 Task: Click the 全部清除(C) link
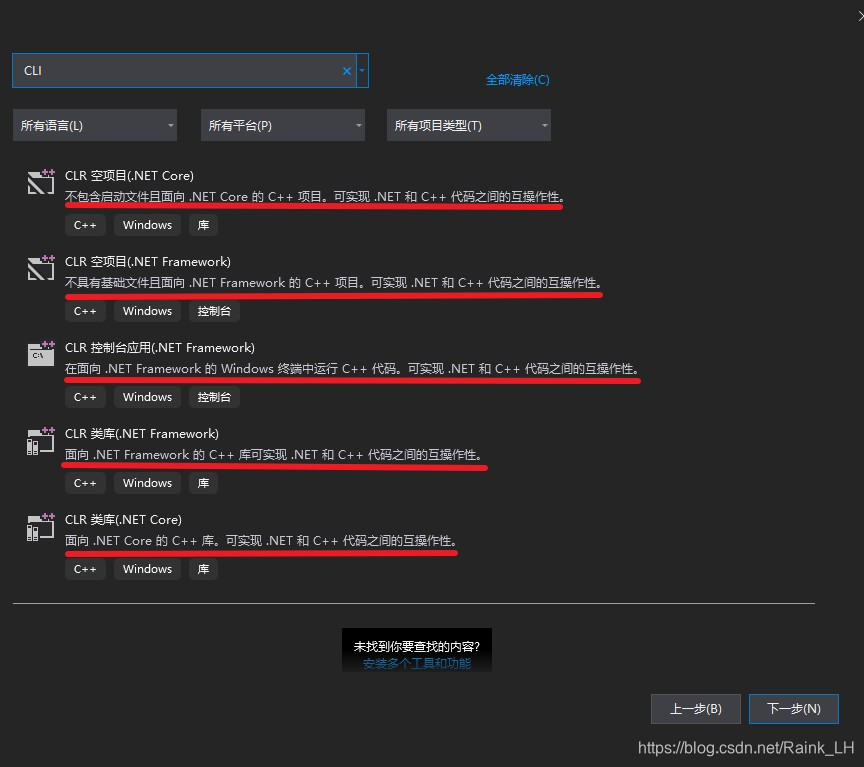coord(517,80)
